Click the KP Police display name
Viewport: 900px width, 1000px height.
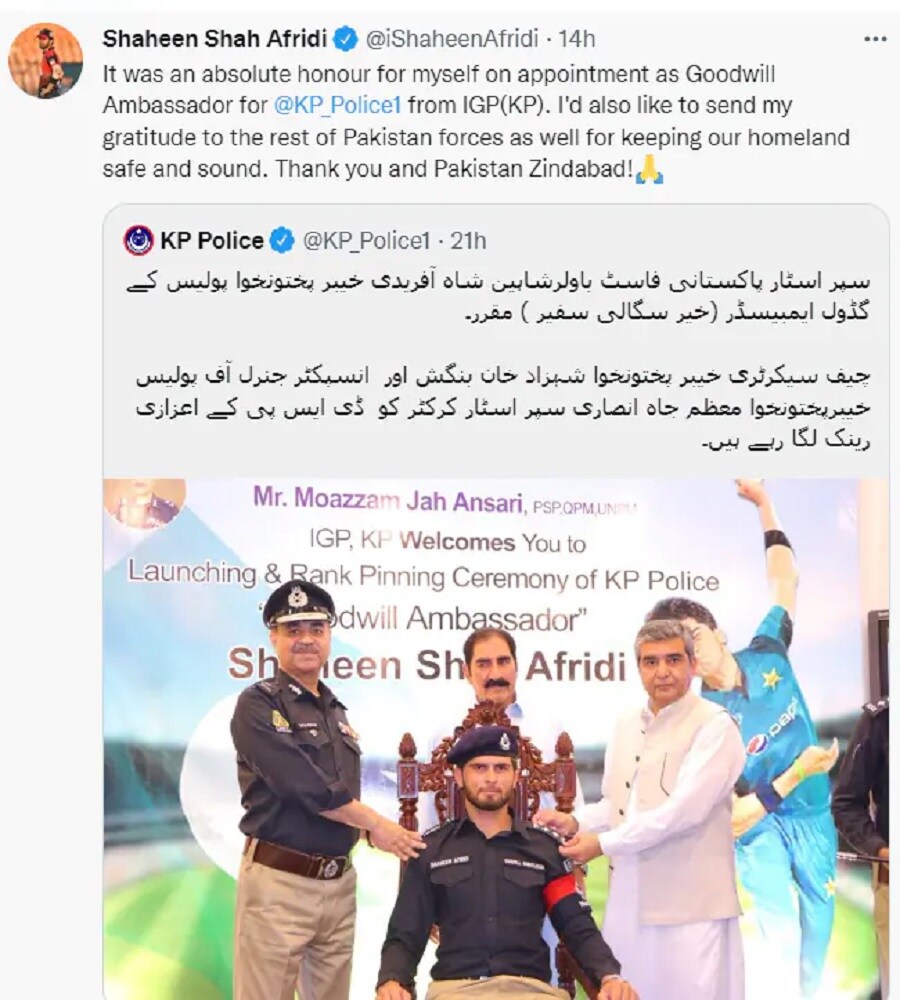click(212, 241)
